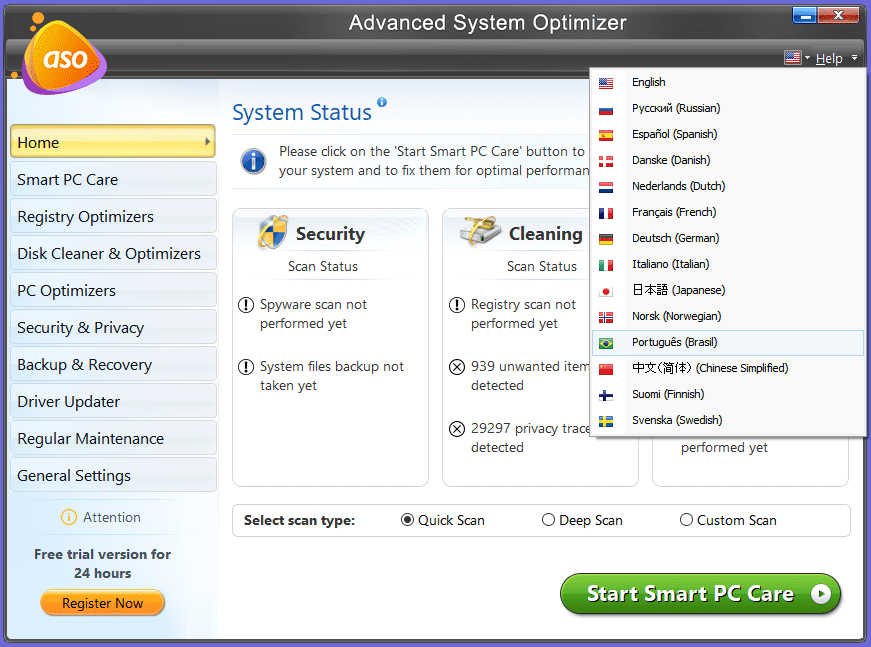Open Registry Optimizers in sidebar
Image resolution: width=871 pixels, height=647 pixels.
click(86, 217)
